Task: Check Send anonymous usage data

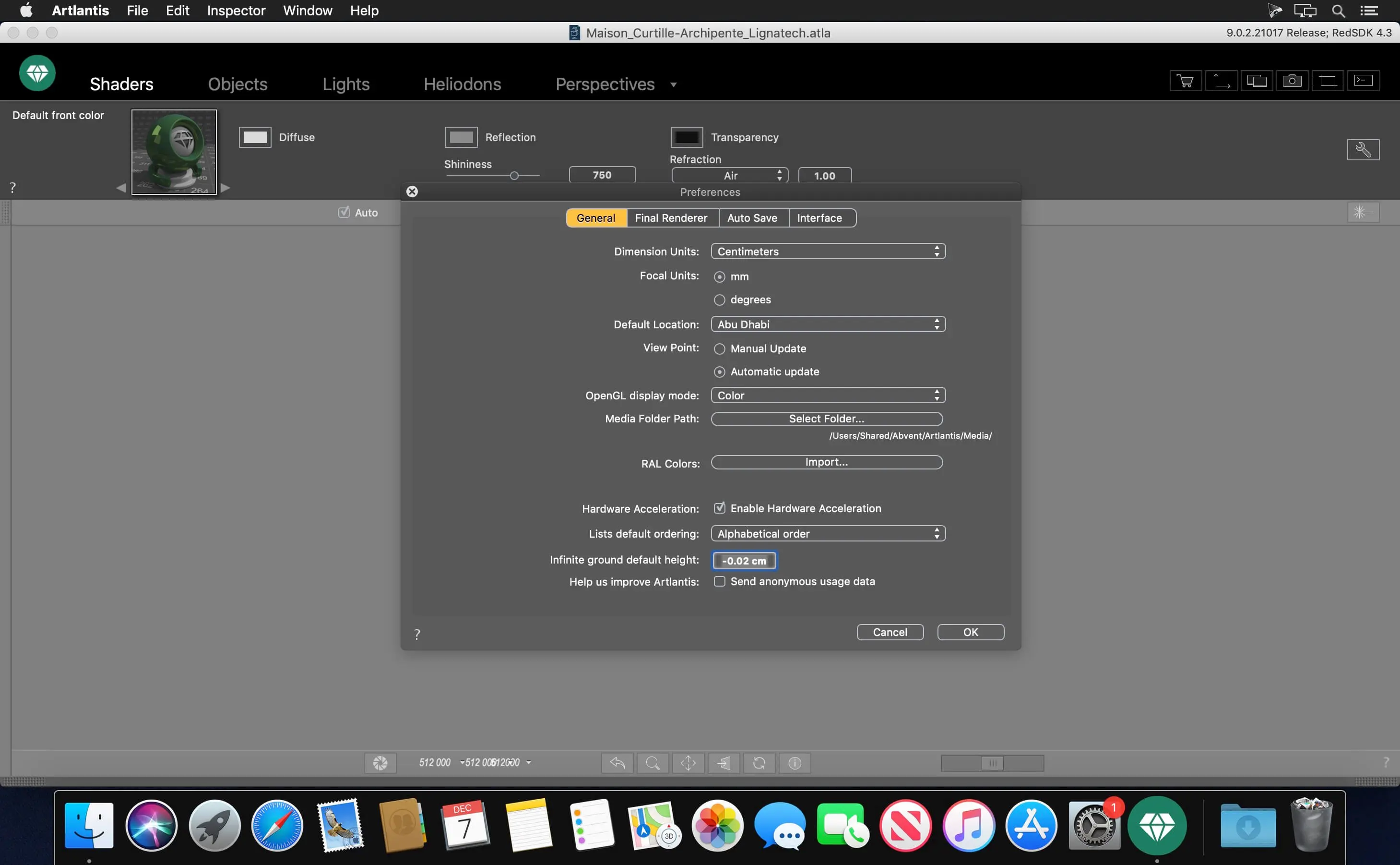Action: tap(719, 581)
